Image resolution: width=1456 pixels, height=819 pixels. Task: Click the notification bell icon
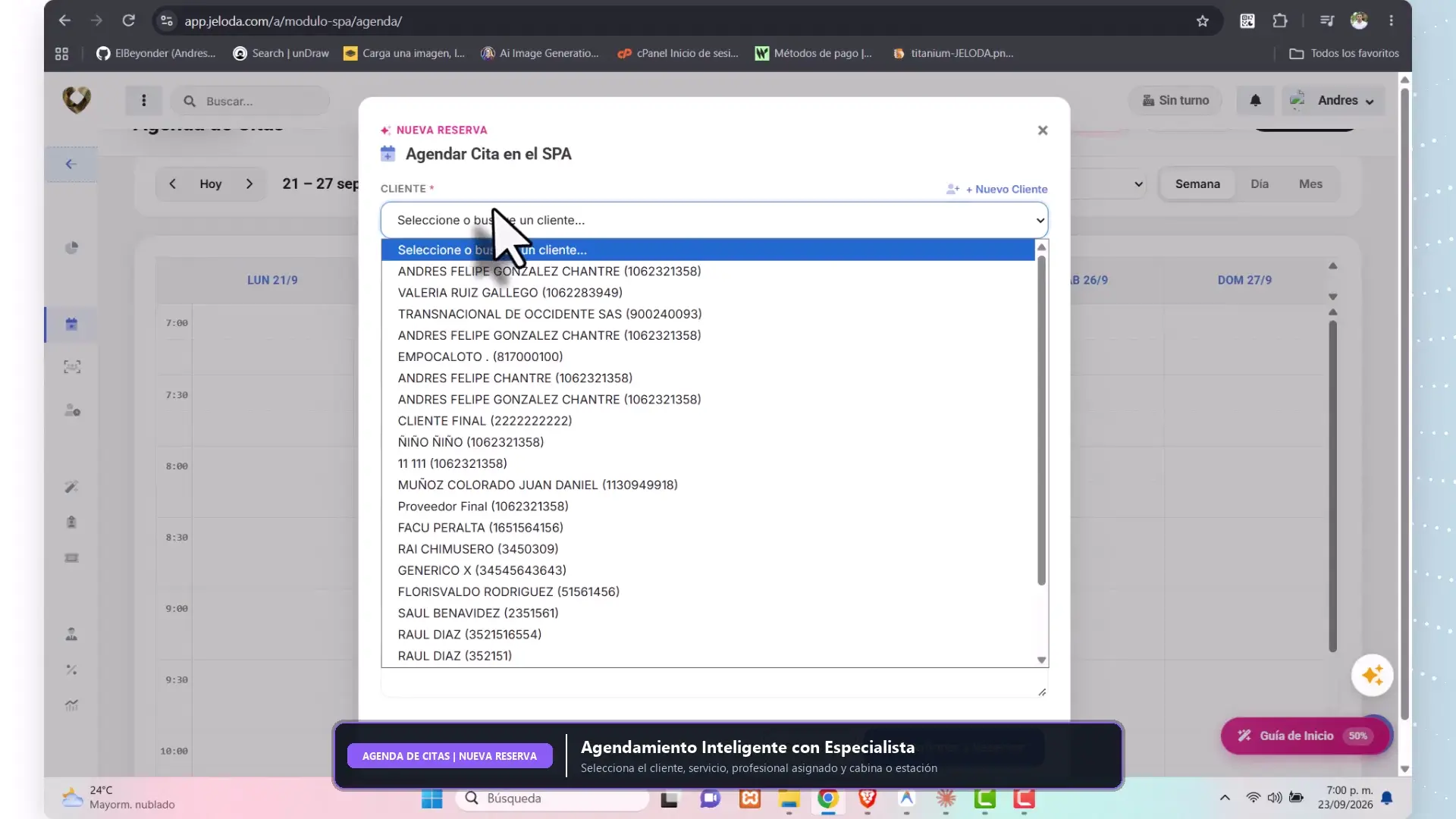(1255, 100)
